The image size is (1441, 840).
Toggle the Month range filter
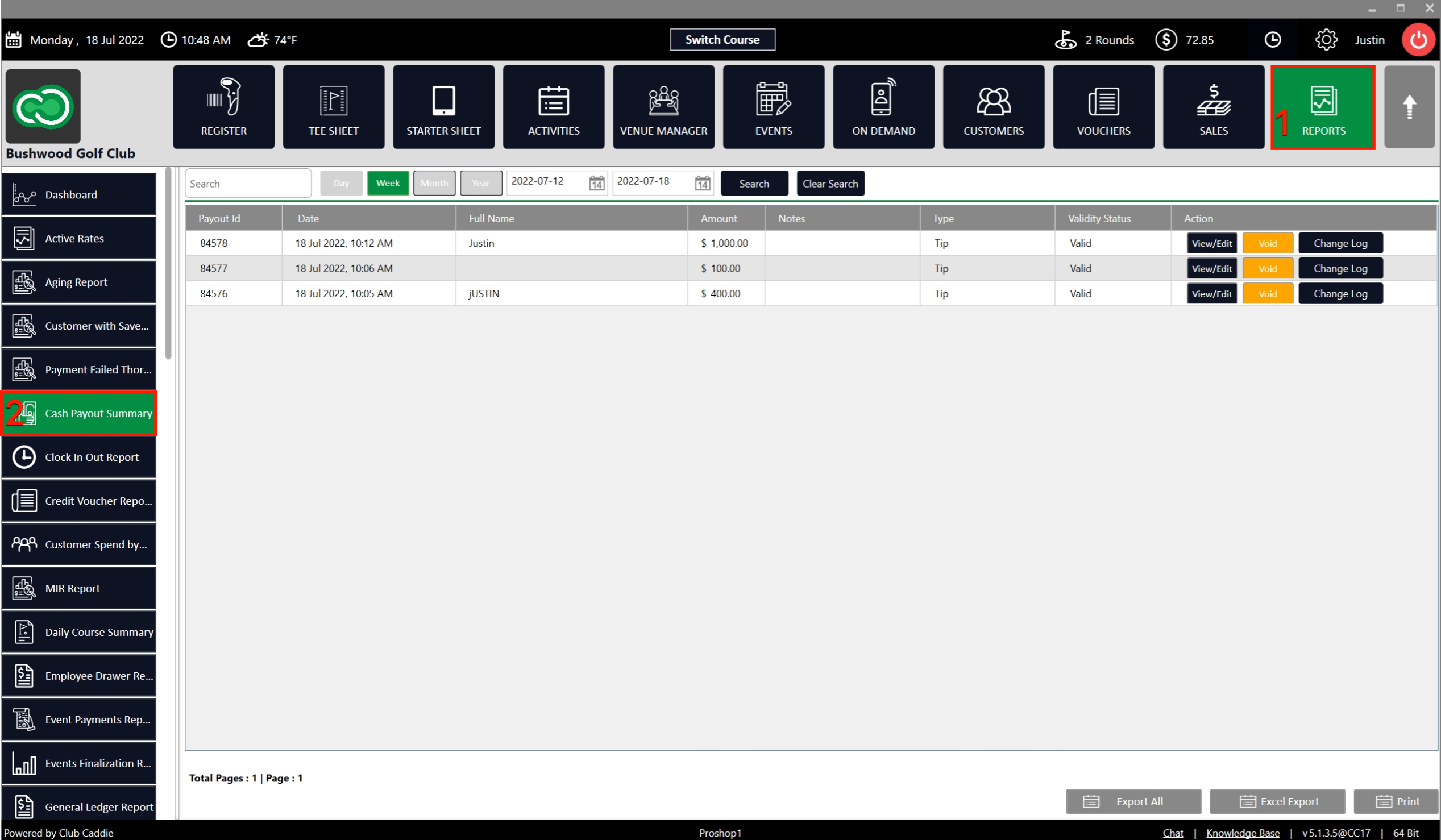pos(434,184)
